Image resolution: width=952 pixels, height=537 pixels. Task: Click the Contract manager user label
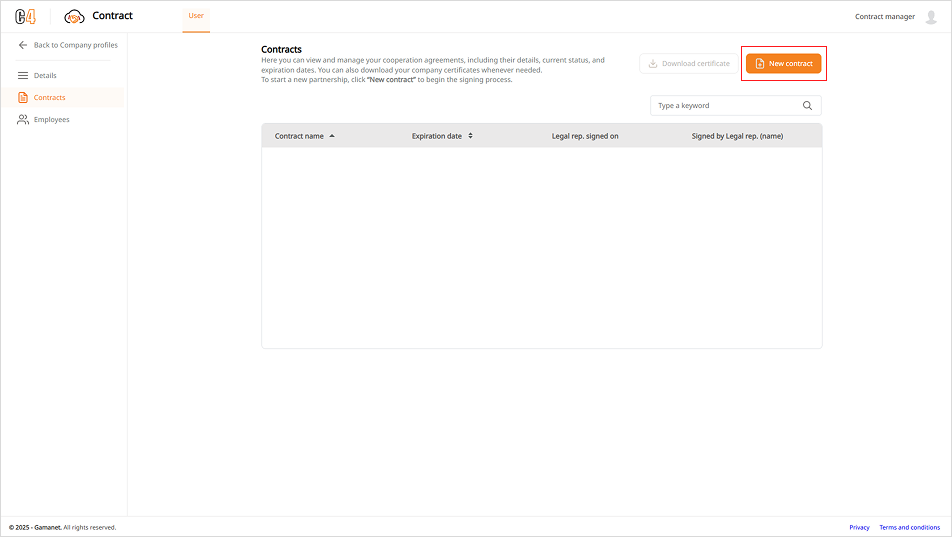point(885,16)
